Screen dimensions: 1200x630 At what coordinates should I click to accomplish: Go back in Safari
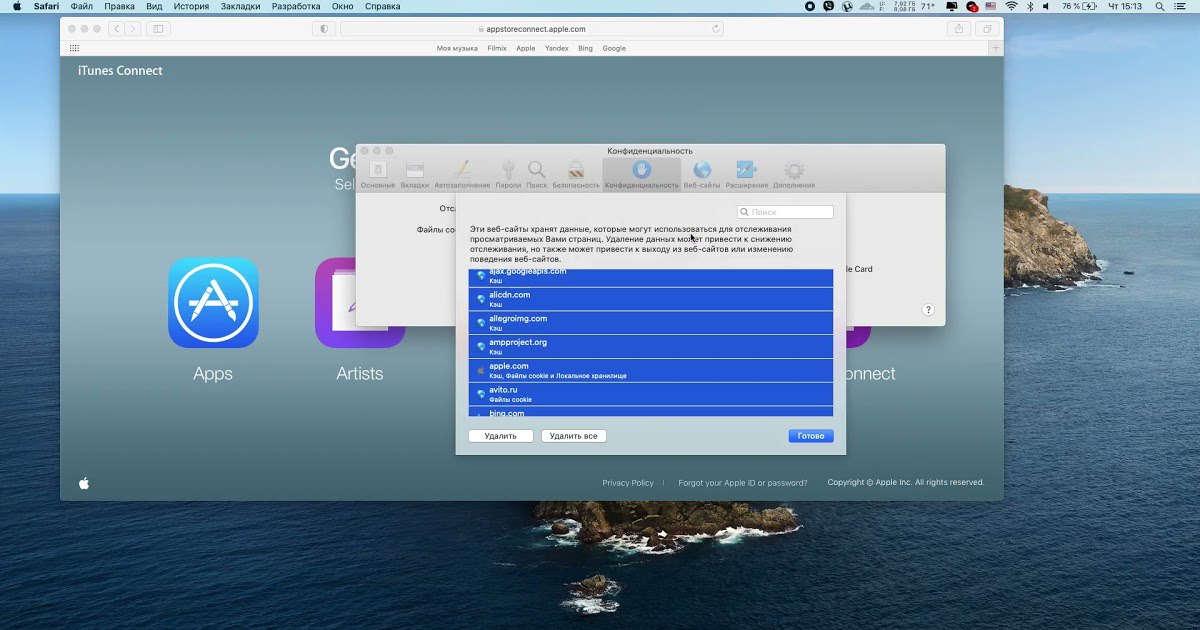[117, 29]
